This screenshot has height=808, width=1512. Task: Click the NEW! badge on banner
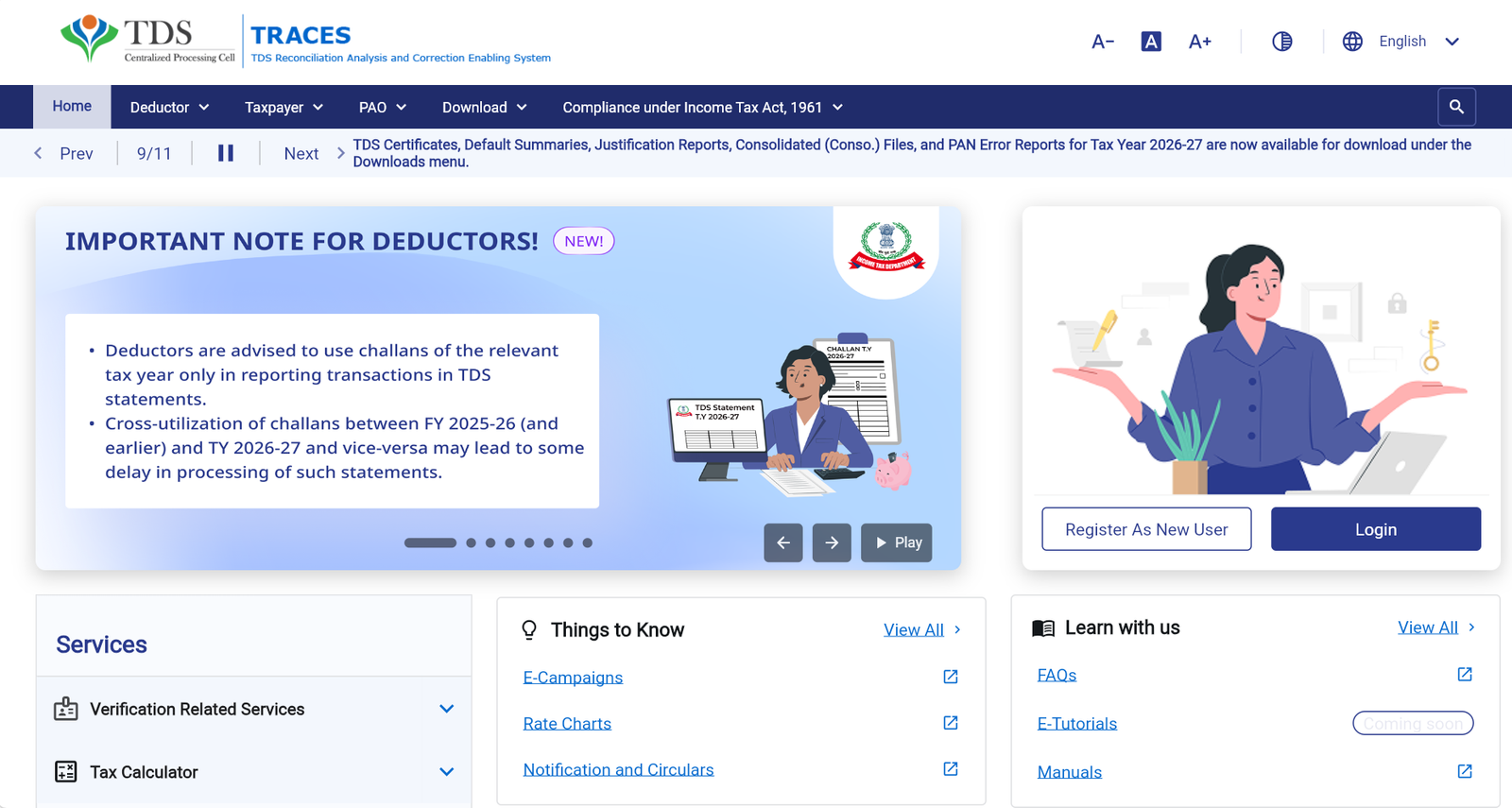click(x=584, y=241)
